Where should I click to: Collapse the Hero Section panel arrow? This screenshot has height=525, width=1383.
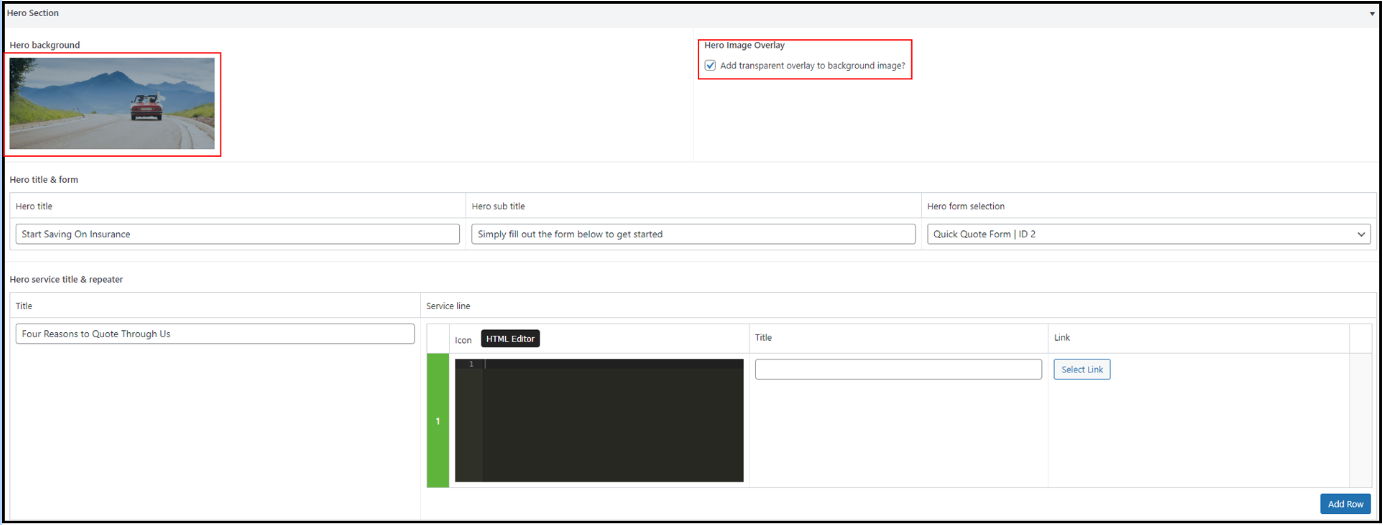(x=1373, y=14)
